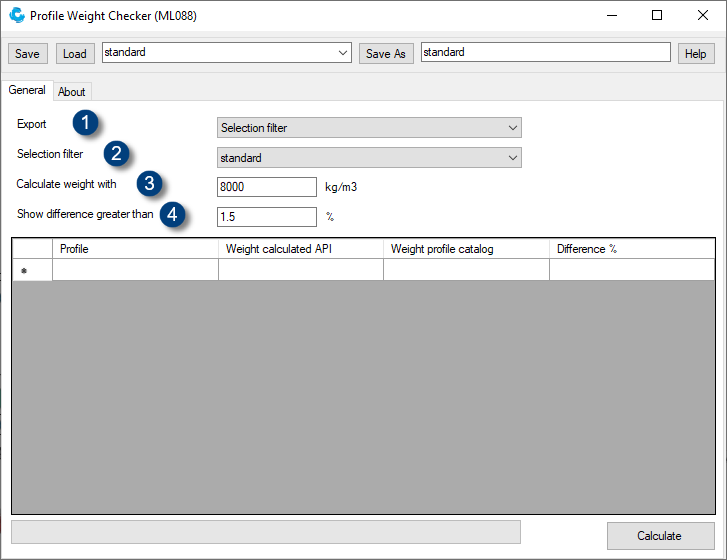
Task: Select the Weight calculated API column header
Action: [x=300, y=249]
